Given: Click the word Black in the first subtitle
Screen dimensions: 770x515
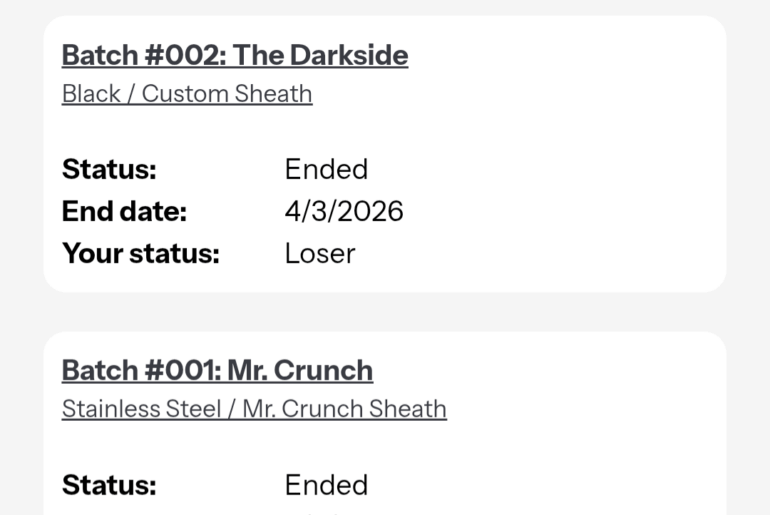Looking at the screenshot, I should click(91, 94).
